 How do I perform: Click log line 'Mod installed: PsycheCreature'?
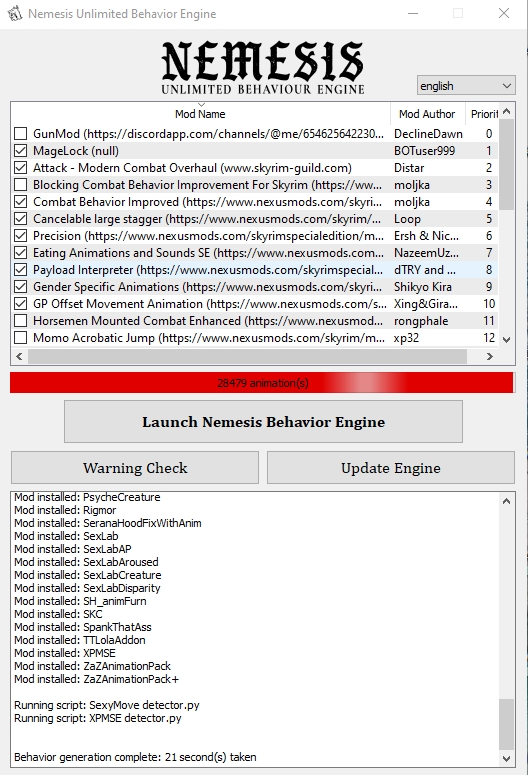87,497
